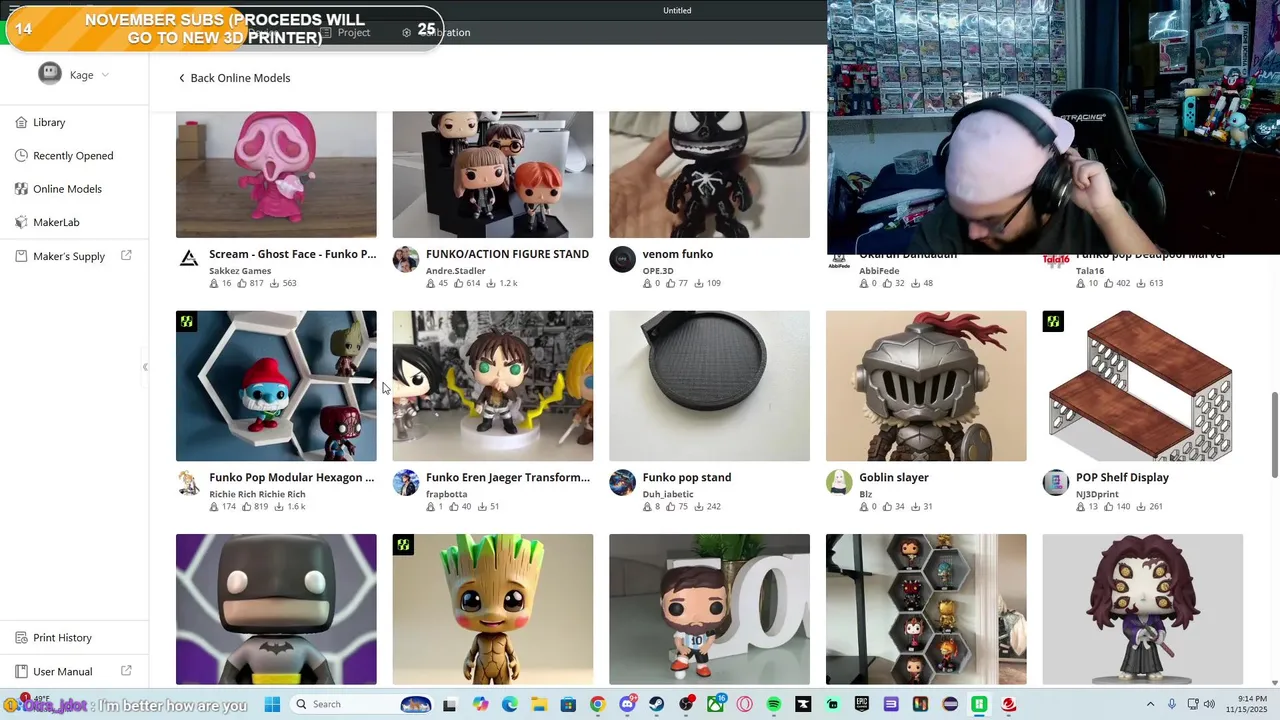Click the frapbotta author avatar

pos(405,483)
